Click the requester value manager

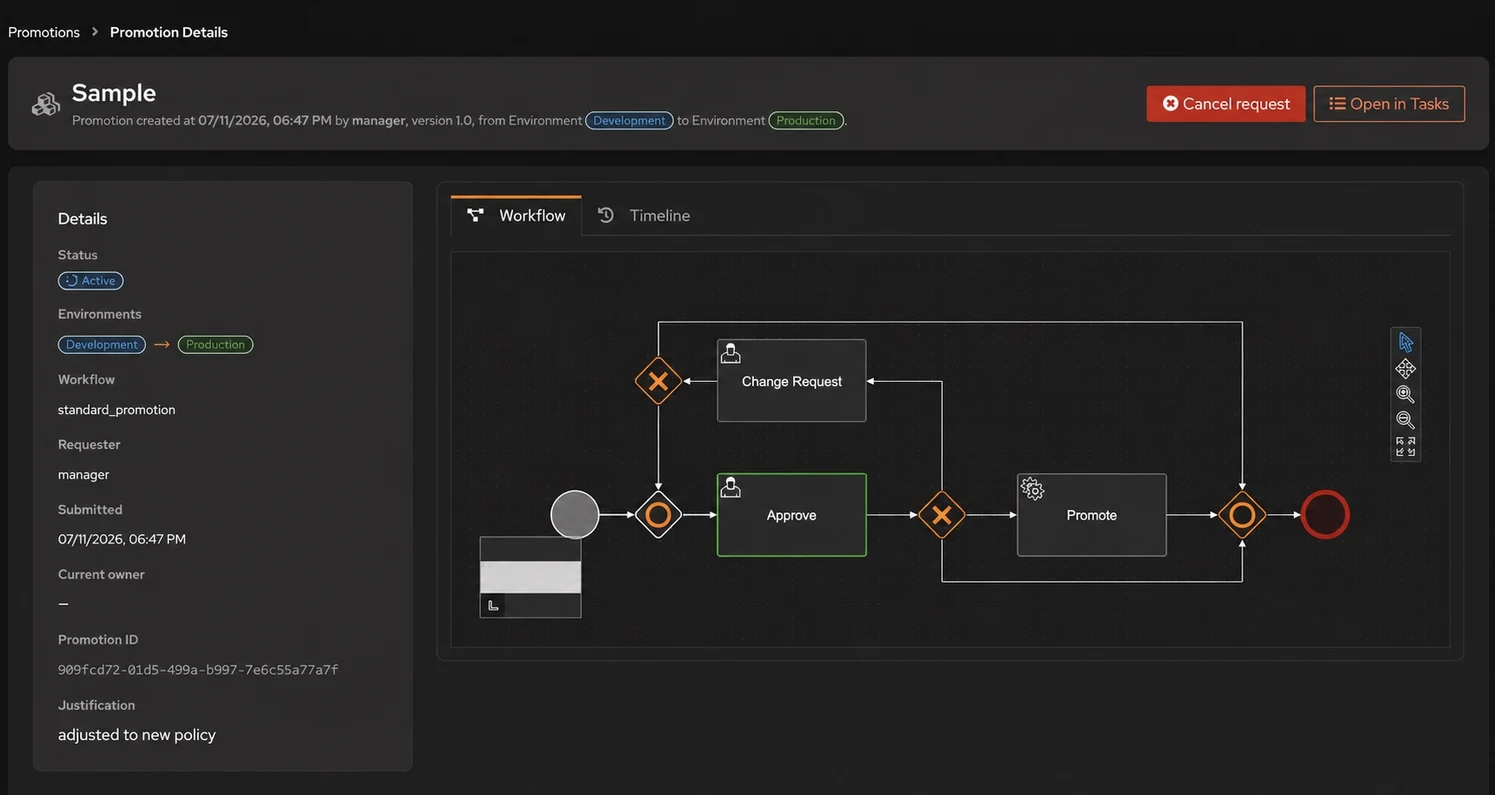84,474
